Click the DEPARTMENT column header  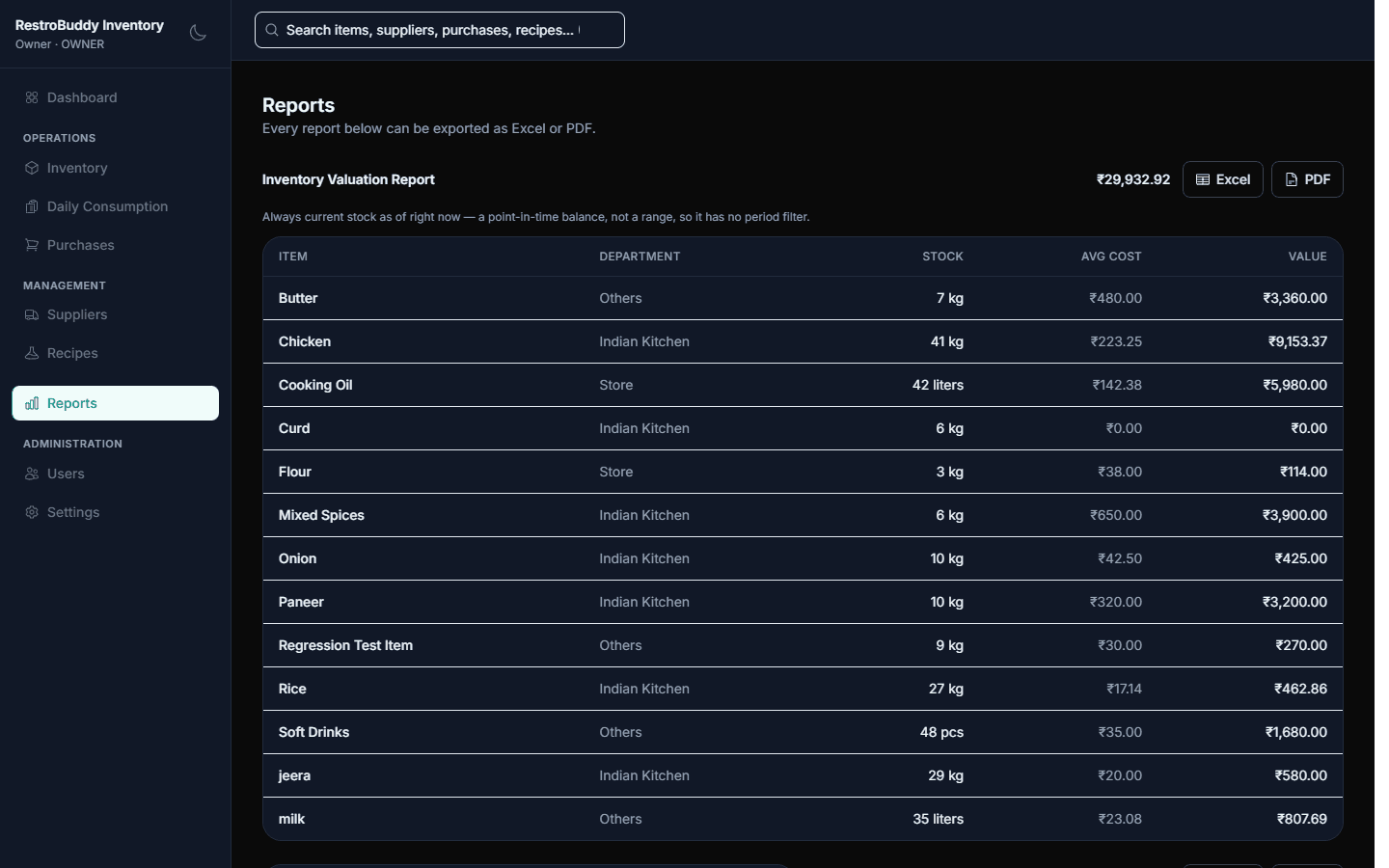(640, 257)
